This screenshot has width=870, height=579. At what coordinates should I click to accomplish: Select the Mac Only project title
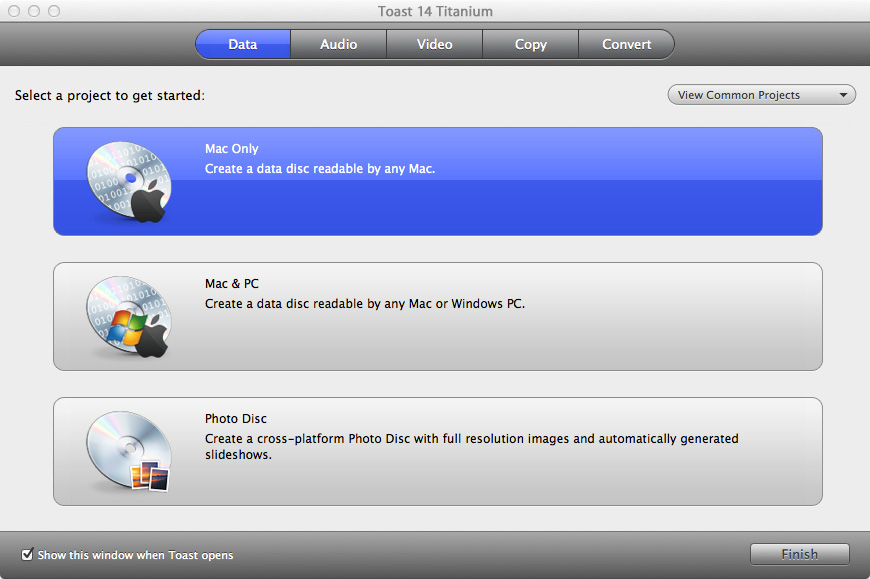click(232, 149)
